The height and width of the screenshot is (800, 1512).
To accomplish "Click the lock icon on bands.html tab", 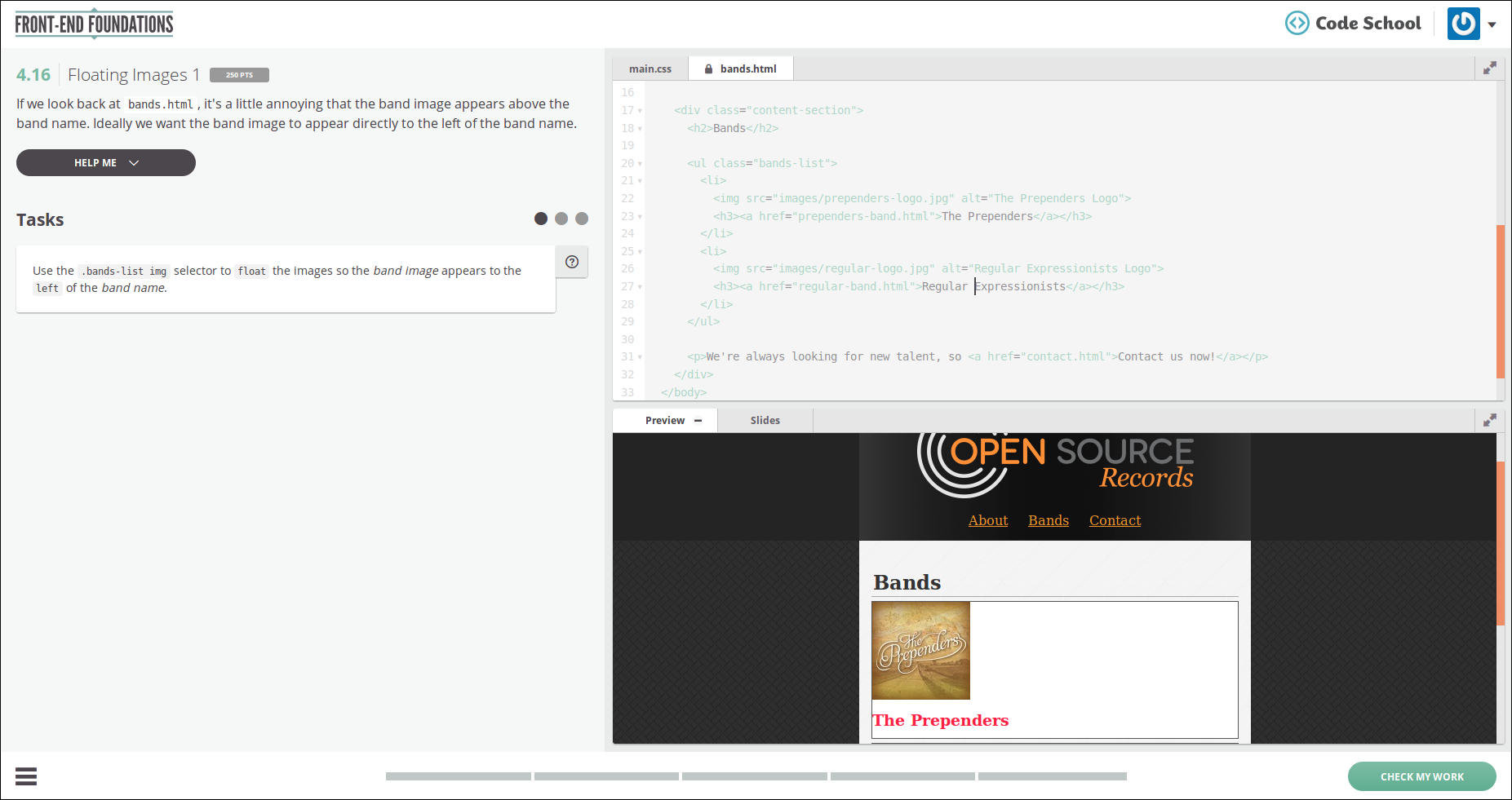I will coord(708,69).
